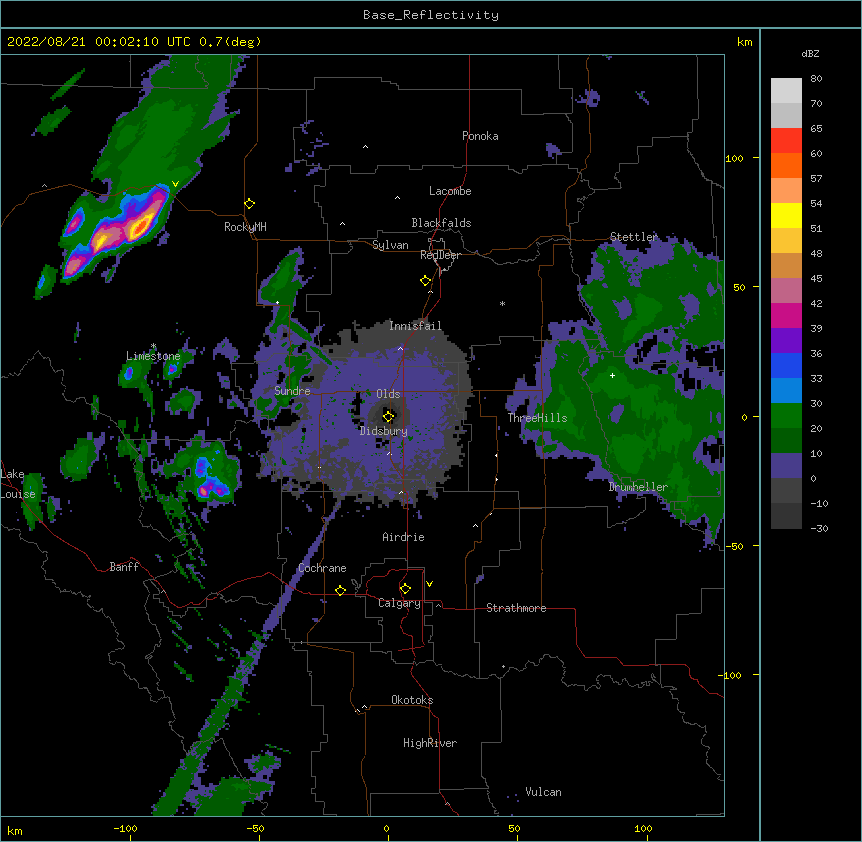This screenshot has width=862, height=842.
Task: Click the Base_Reflectivity title text
Action: (x=430, y=15)
